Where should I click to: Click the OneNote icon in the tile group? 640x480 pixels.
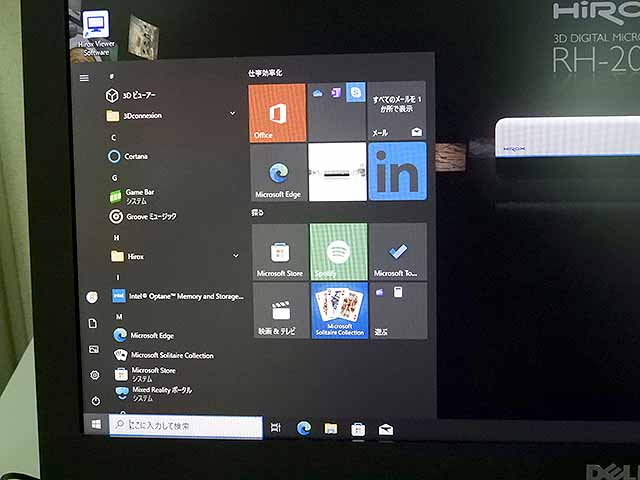click(x=336, y=93)
